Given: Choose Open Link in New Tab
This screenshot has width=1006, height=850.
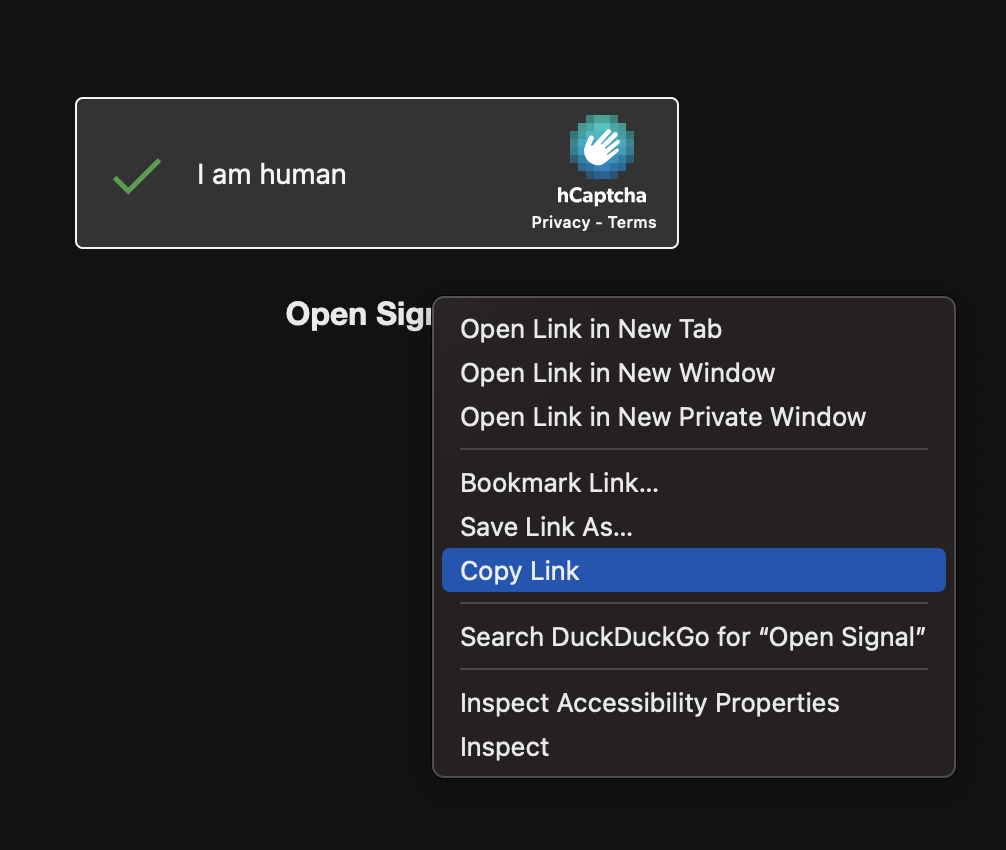Looking at the screenshot, I should pyautogui.click(x=590, y=329).
